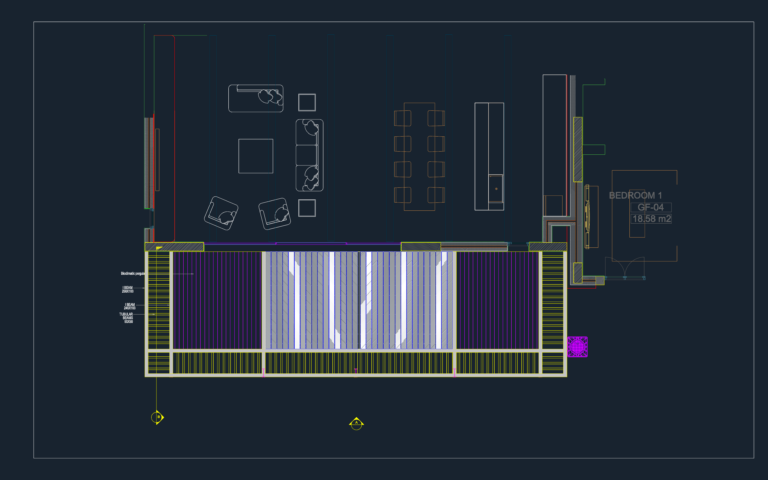
Task: Select the long vertical yellow hatched wall segment
Action: click(x=578, y=149)
